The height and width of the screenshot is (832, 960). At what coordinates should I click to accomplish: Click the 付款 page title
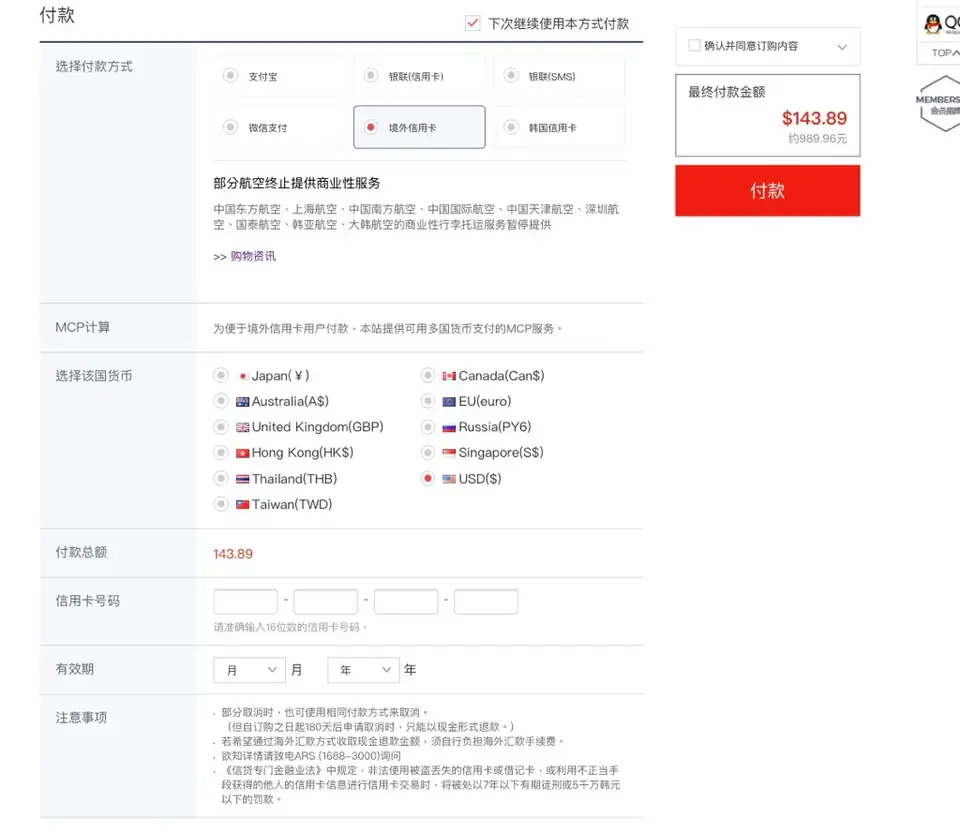tap(57, 15)
